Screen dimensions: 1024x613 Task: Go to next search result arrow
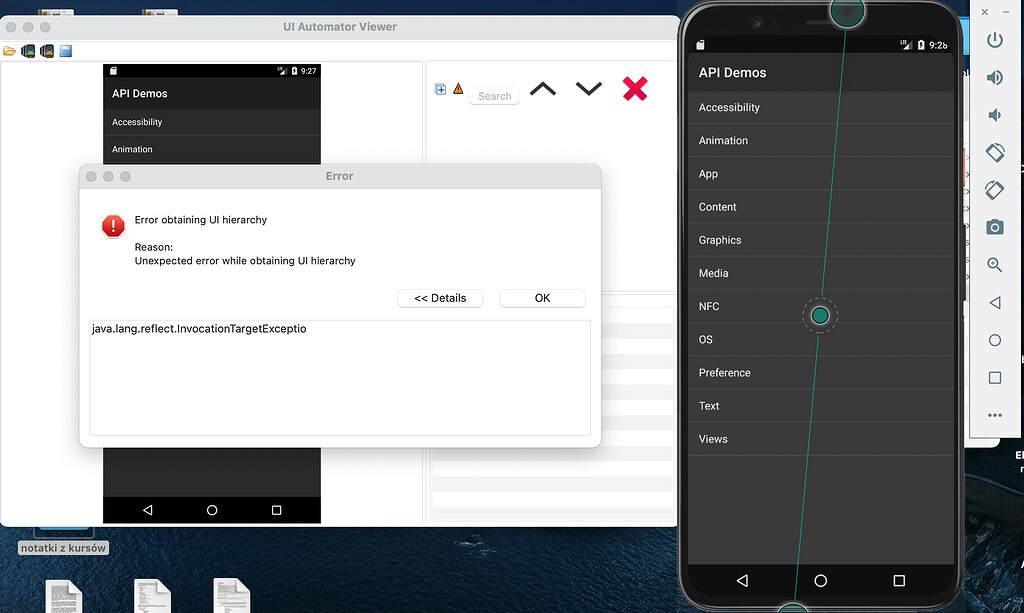tap(589, 89)
